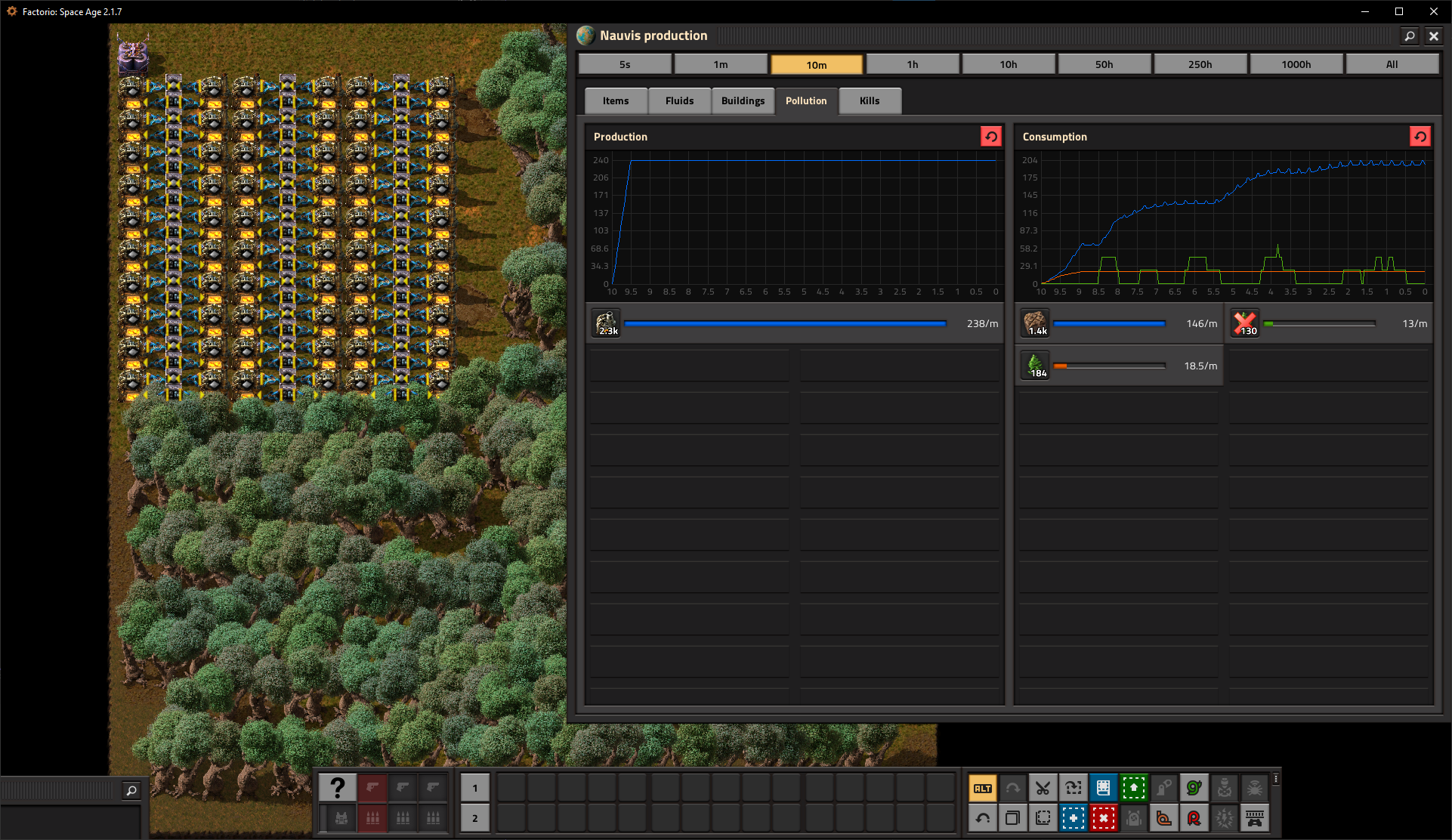The height and width of the screenshot is (840, 1452).
Task: Set time range to 1m
Action: coord(721,64)
